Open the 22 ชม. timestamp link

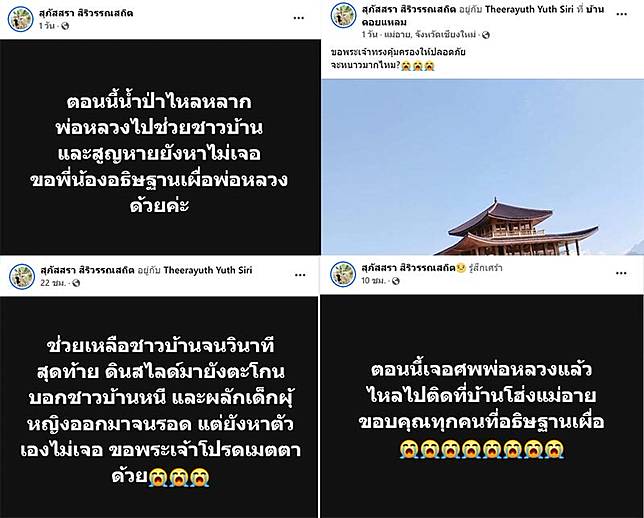point(51,283)
